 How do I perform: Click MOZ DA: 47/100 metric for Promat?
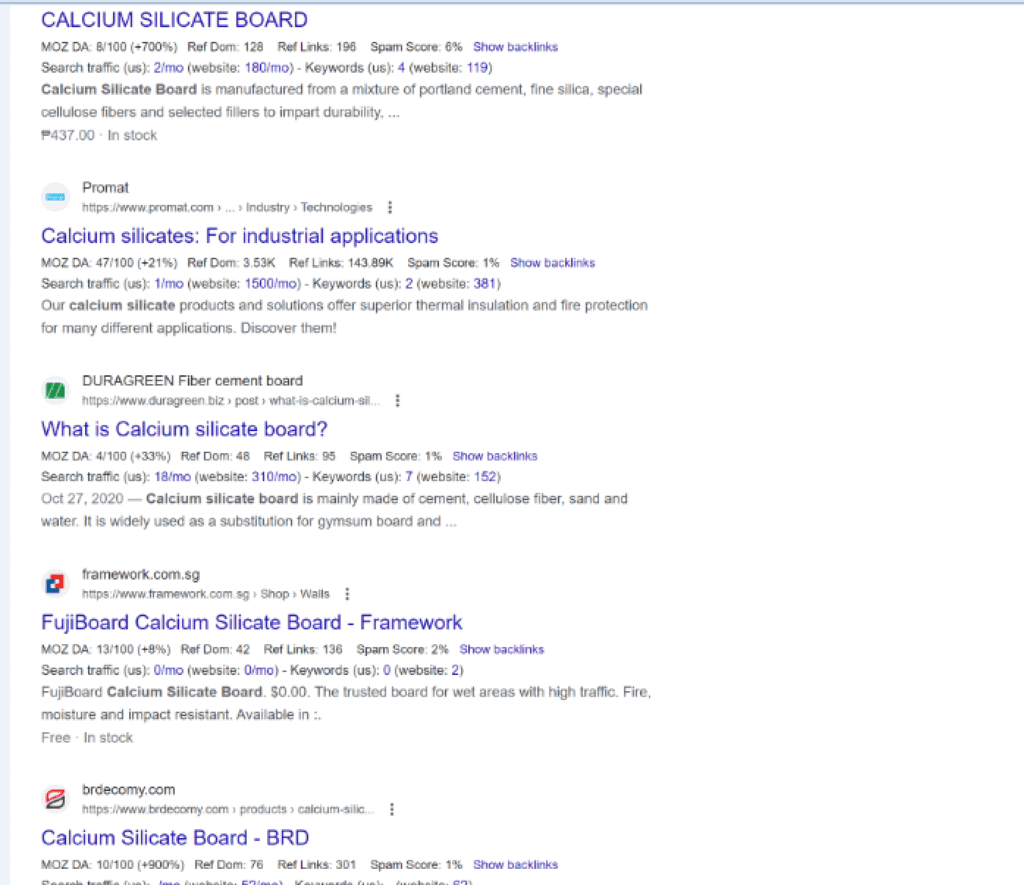pyautogui.click(x=109, y=263)
